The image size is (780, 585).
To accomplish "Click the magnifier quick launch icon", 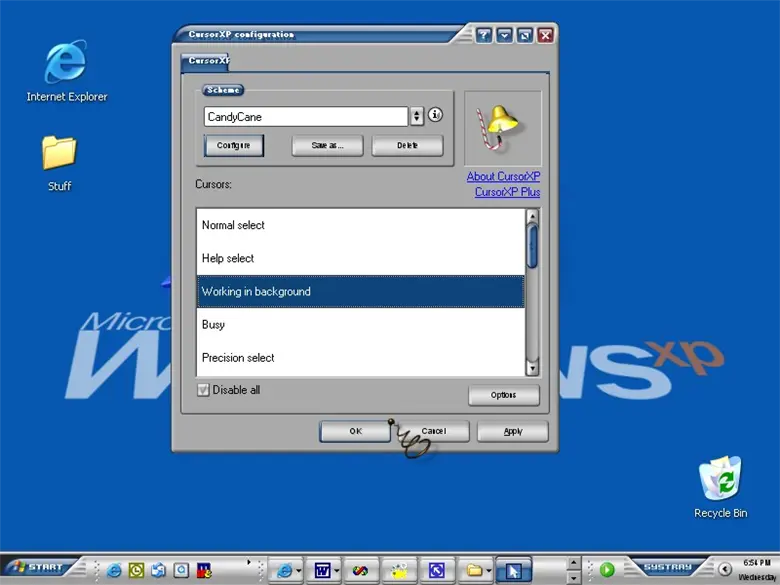I will (181, 570).
